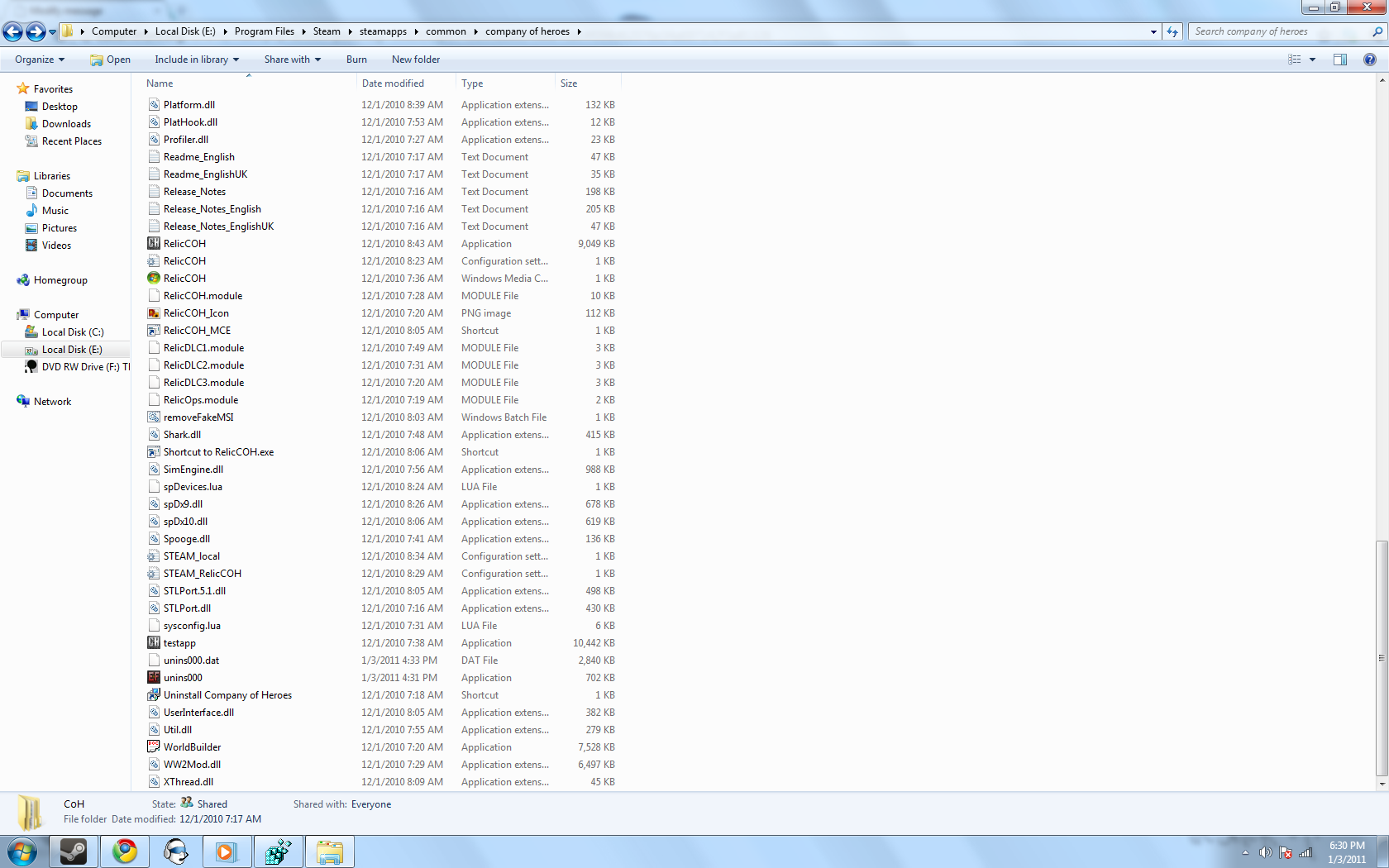Click the removeFakeMSI batch file icon
This screenshot has height=868, width=1389.
pyautogui.click(x=154, y=417)
